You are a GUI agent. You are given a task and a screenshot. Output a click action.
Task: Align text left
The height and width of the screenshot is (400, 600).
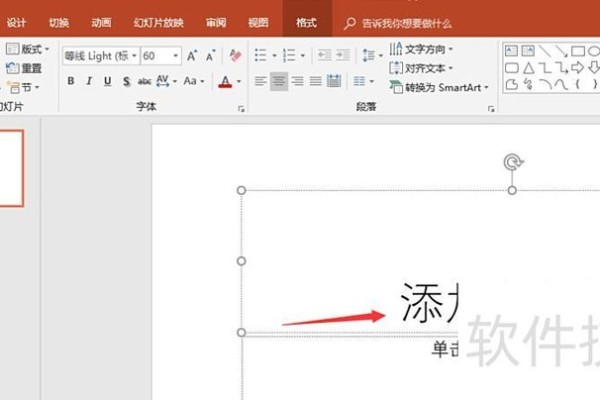click(261, 81)
